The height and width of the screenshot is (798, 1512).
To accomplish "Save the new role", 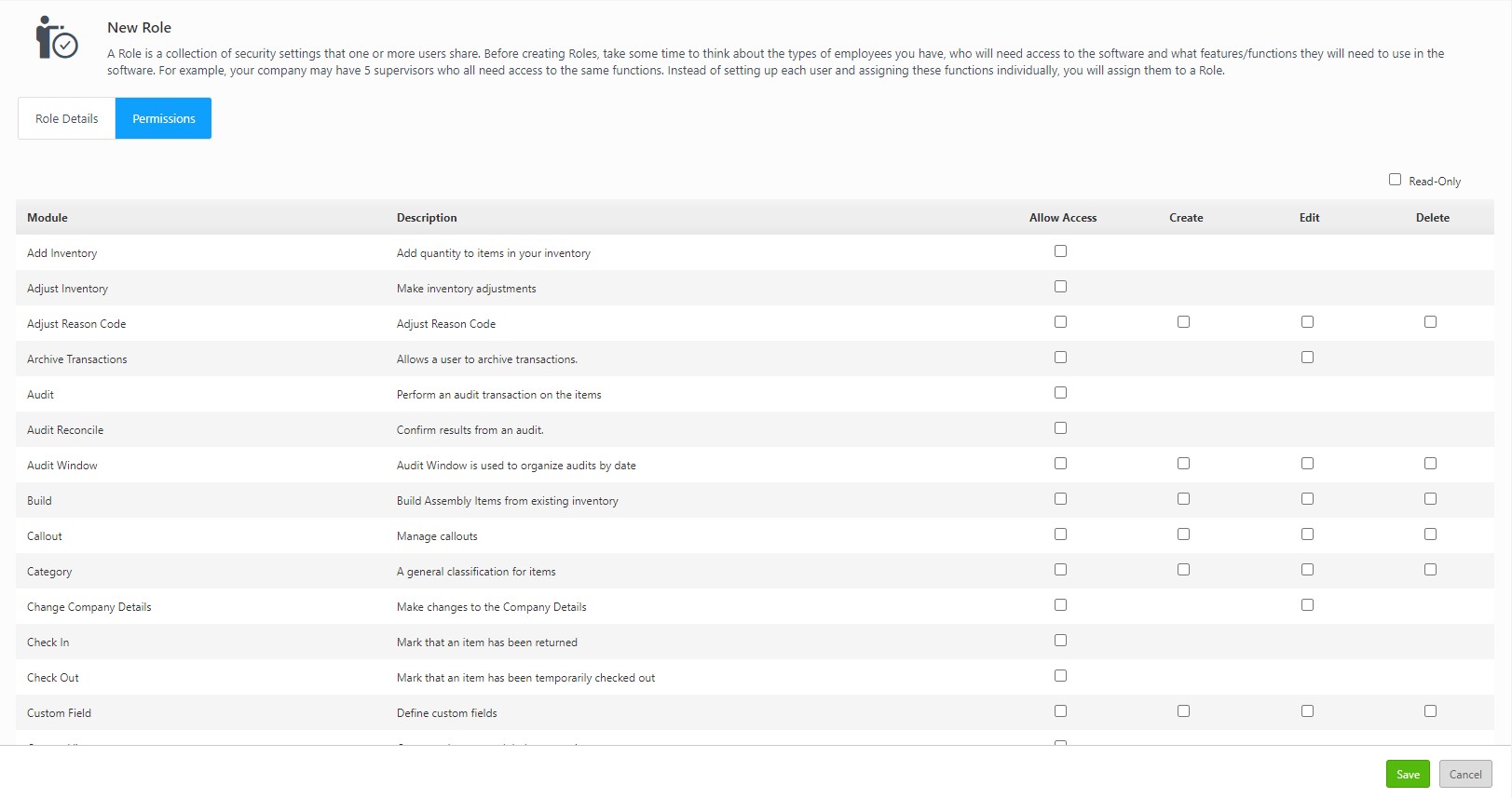I will coord(1407,774).
